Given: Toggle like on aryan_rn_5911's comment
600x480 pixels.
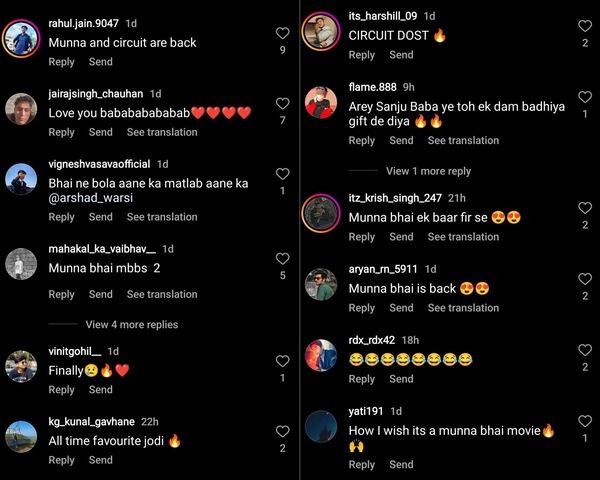Looking at the screenshot, I should point(585,279).
